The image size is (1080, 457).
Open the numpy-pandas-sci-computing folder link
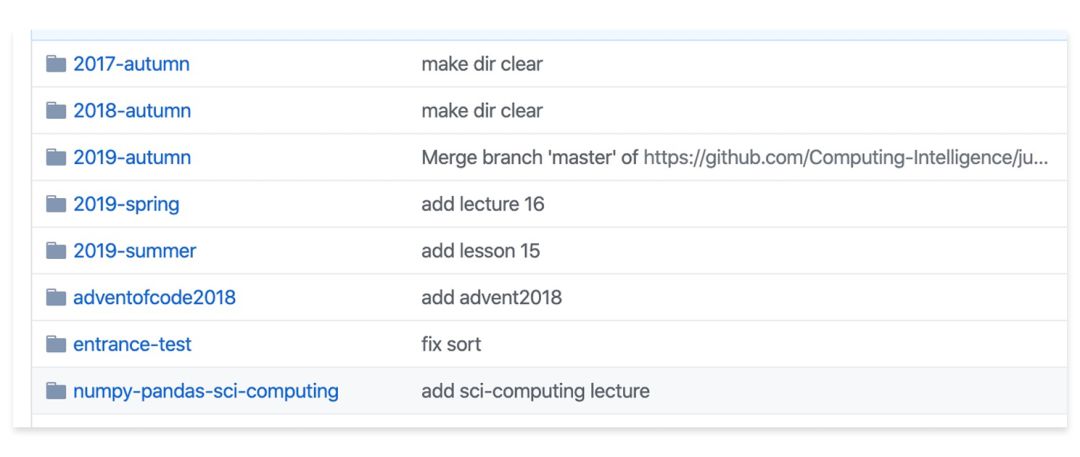205,391
